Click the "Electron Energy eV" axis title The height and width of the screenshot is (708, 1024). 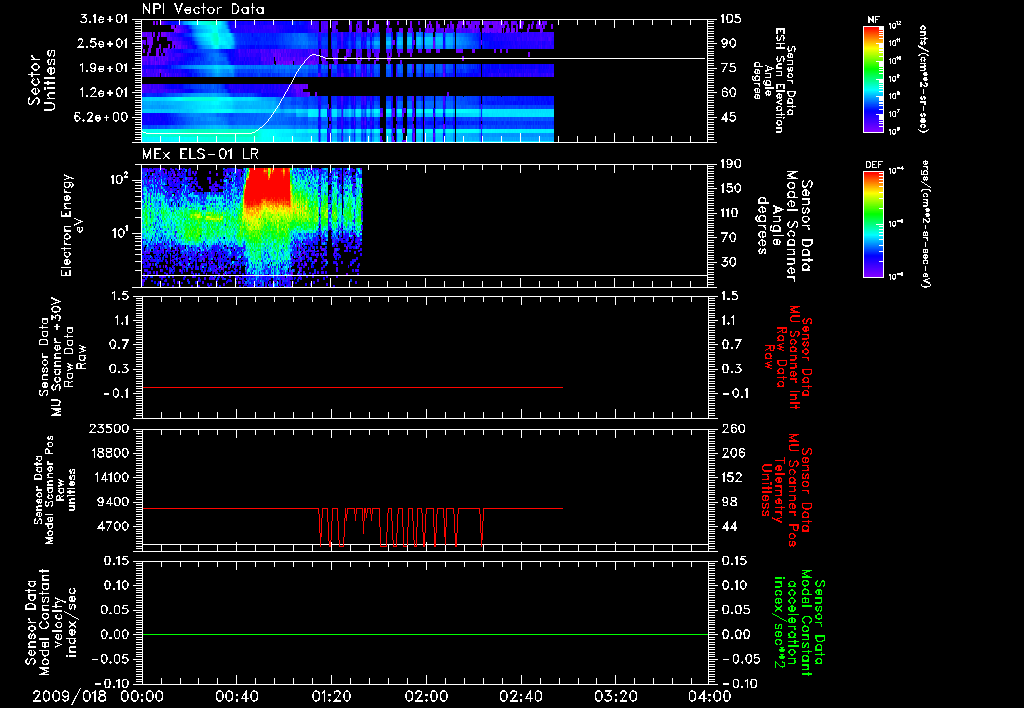point(72,225)
